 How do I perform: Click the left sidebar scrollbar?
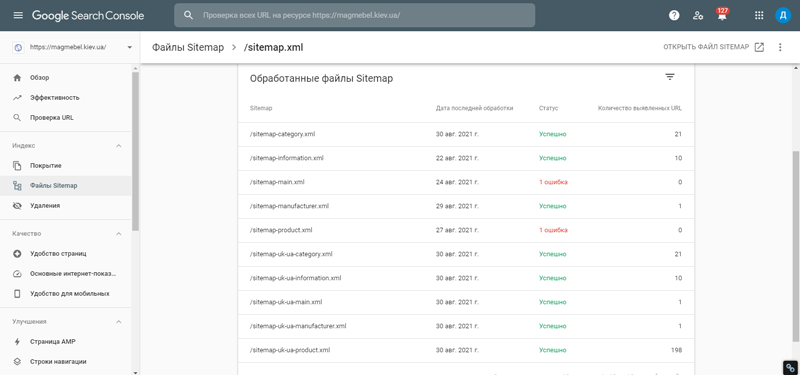(x=135, y=151)
